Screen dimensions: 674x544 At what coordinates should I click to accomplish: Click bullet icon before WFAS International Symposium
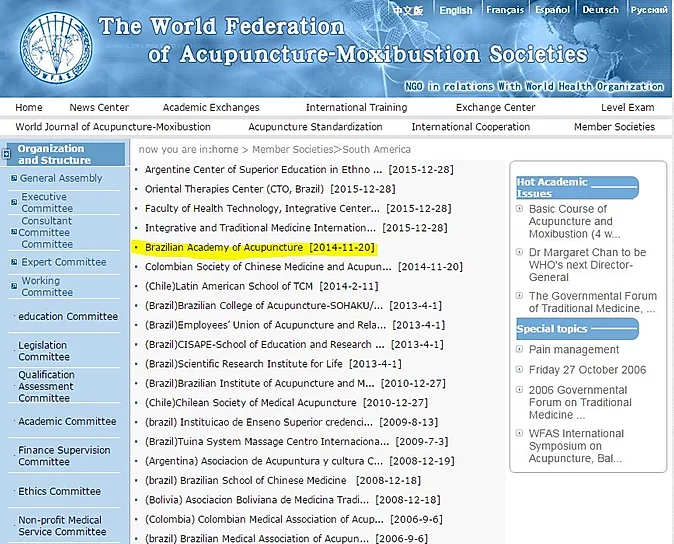(x=519, y=433)
